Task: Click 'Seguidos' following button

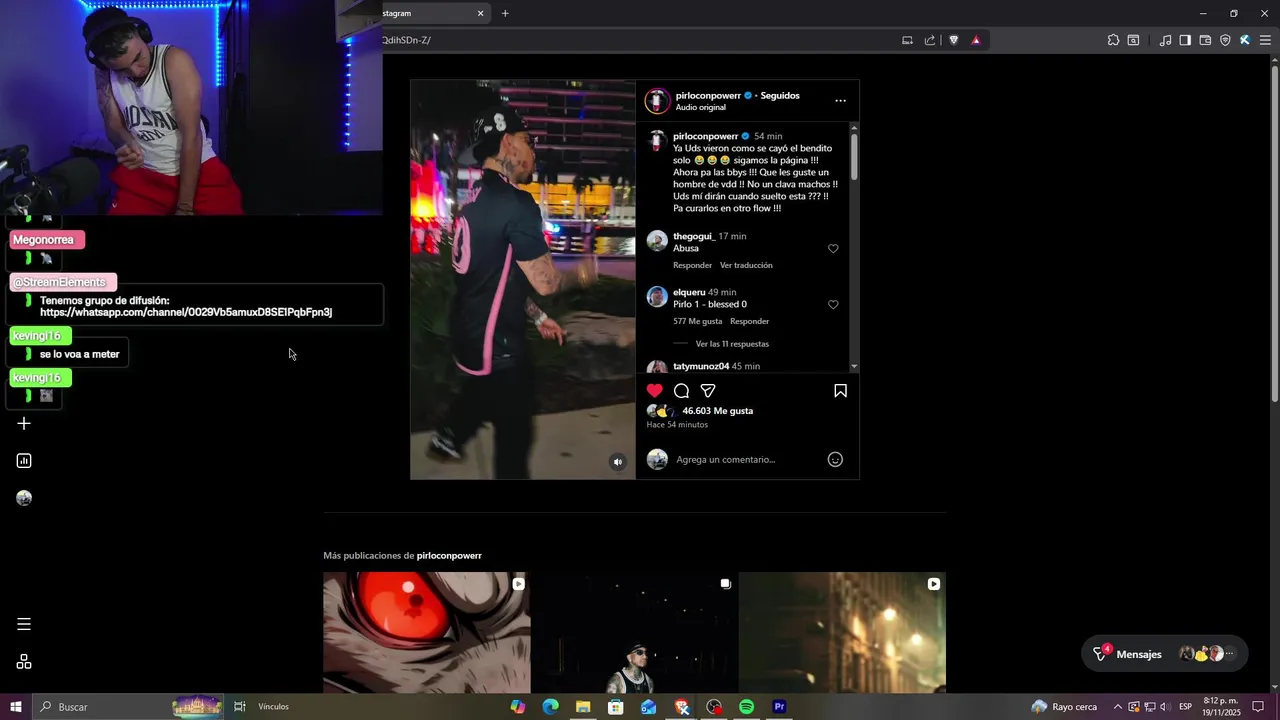Action: tap(780, 96)
